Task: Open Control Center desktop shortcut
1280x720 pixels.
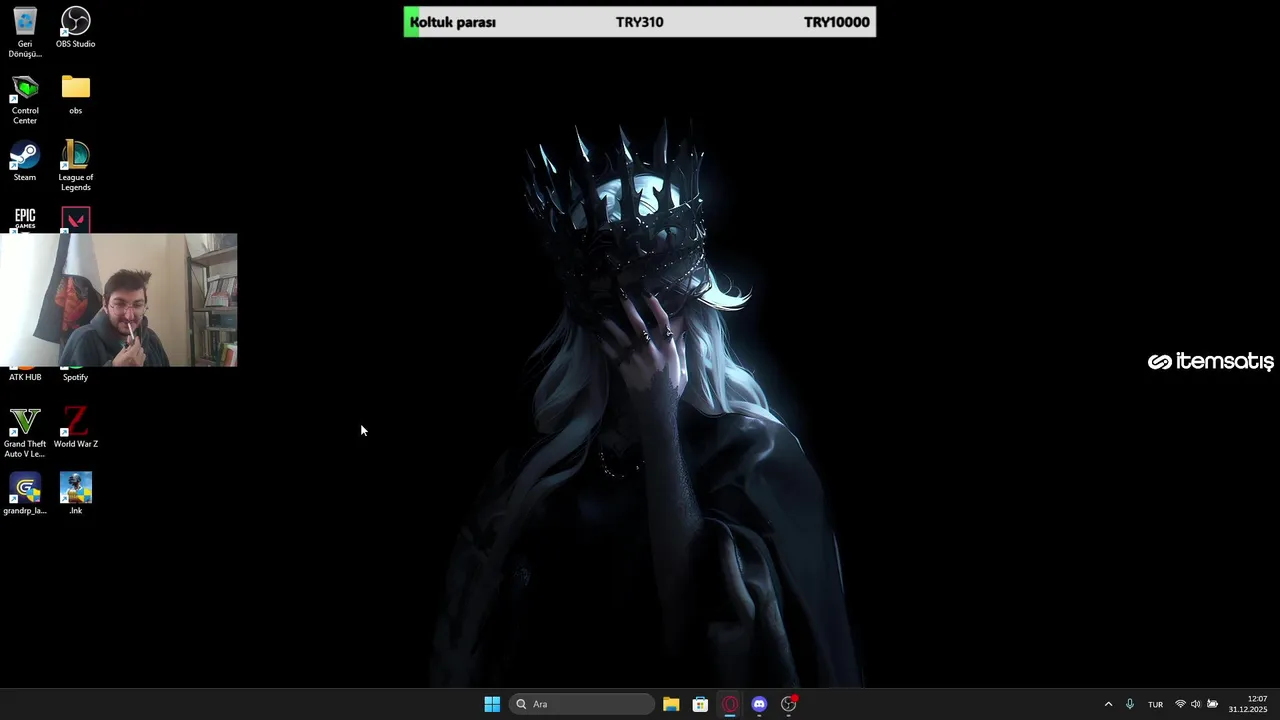Action: point(25,99)
